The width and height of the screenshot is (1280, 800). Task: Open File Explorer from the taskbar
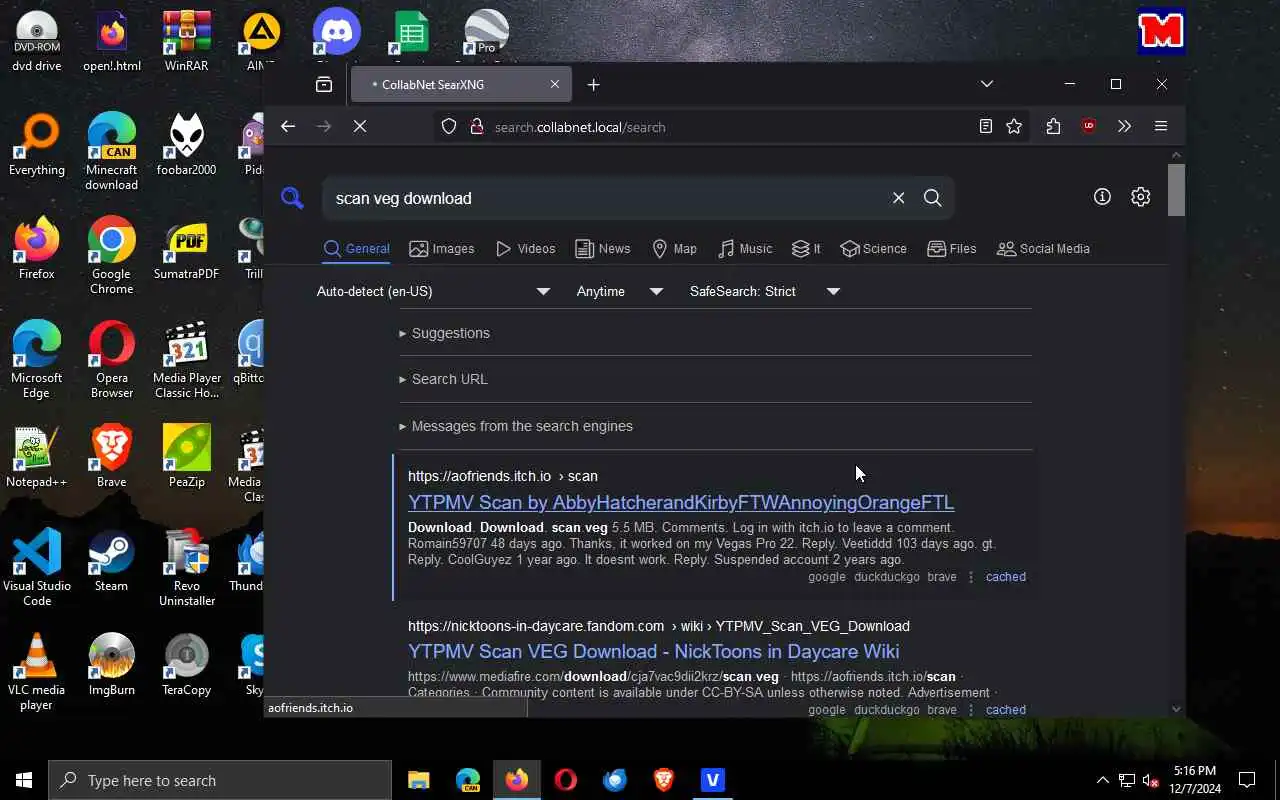pyautogui.click(x=419, y=780)
